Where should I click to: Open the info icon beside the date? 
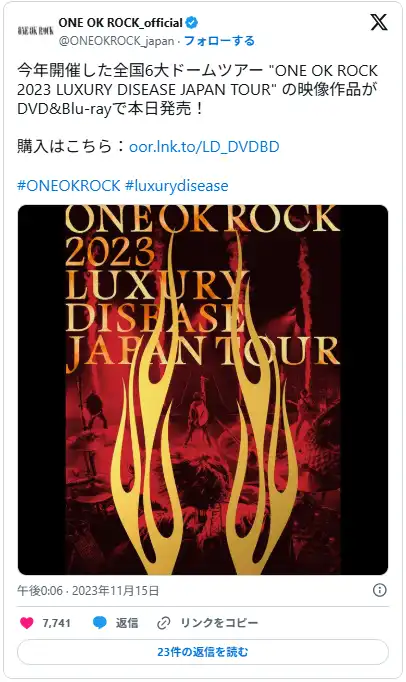[x=379, y=590]
